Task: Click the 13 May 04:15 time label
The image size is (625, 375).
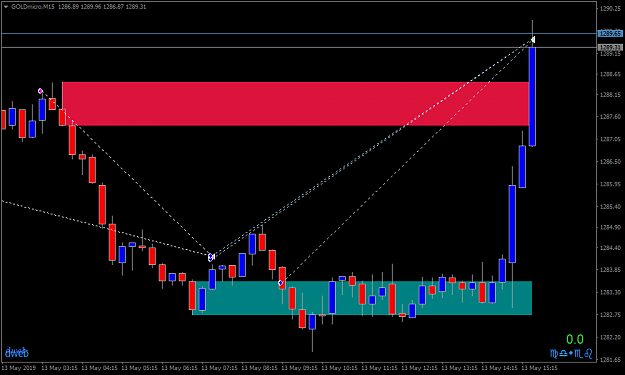Action: click(99, 368)
